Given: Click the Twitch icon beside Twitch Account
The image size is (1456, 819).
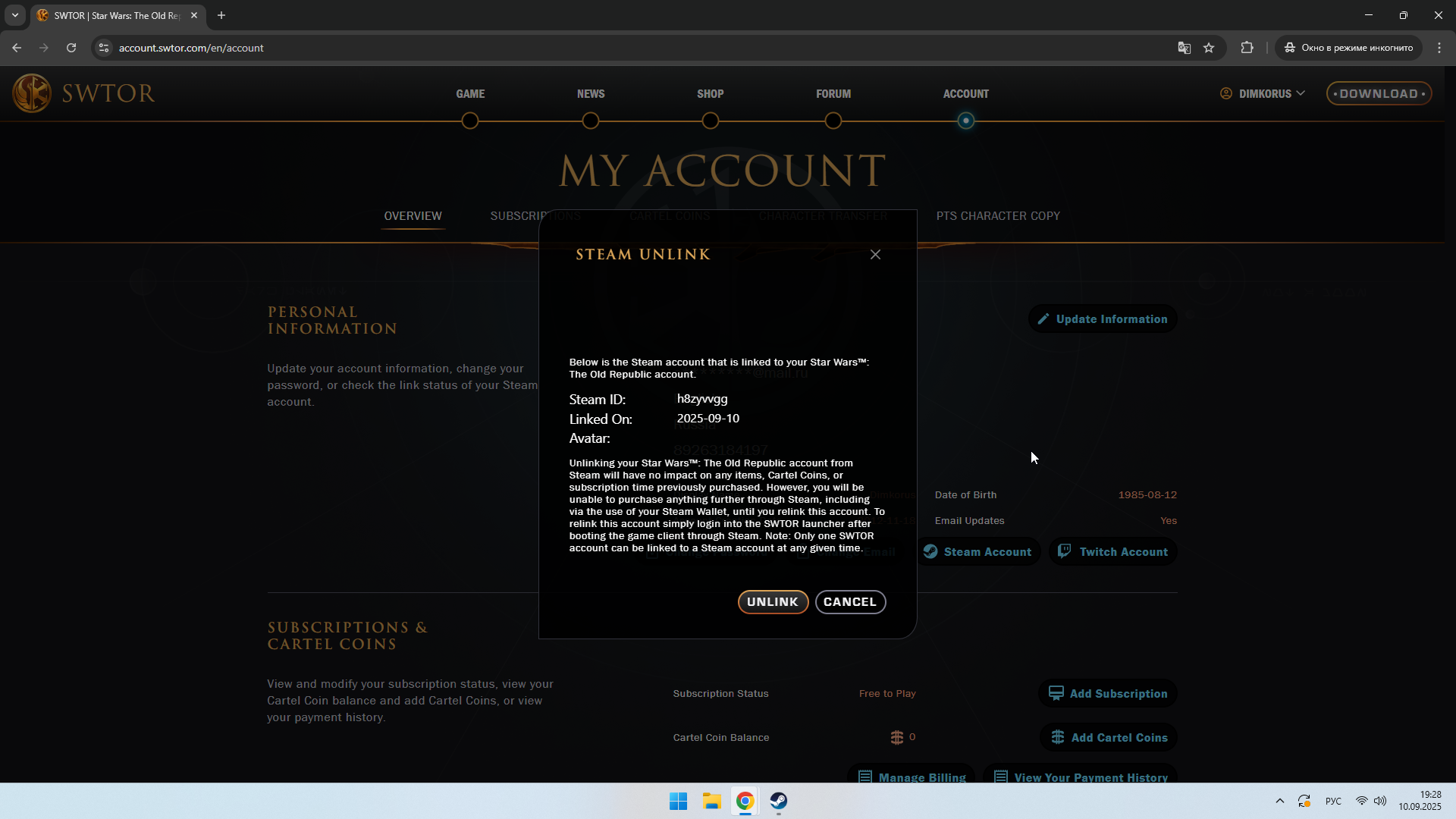Looking at the screenshot, I should point(1065,551).
